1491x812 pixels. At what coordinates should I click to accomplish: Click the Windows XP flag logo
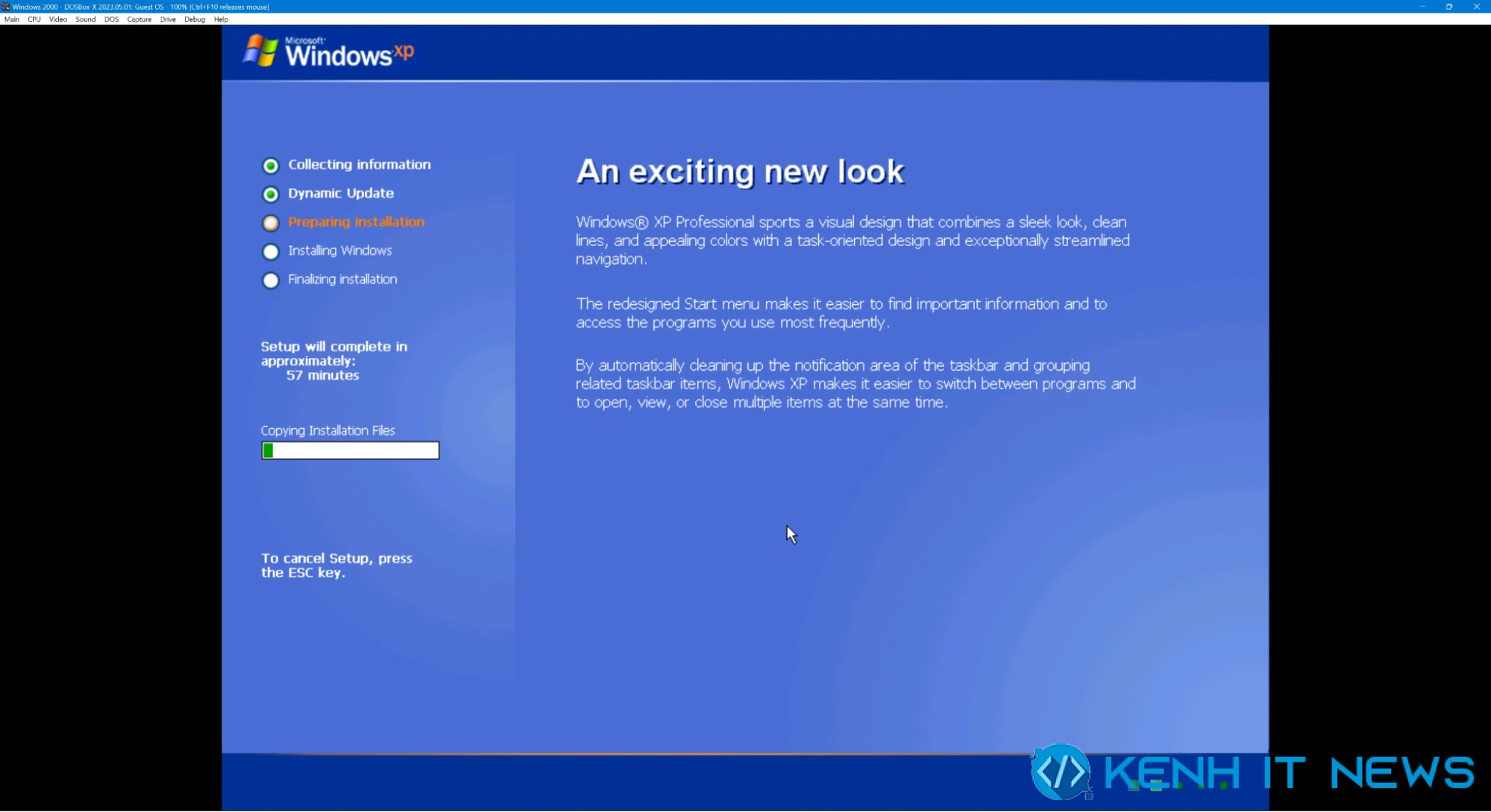click(x=260, y=51)
